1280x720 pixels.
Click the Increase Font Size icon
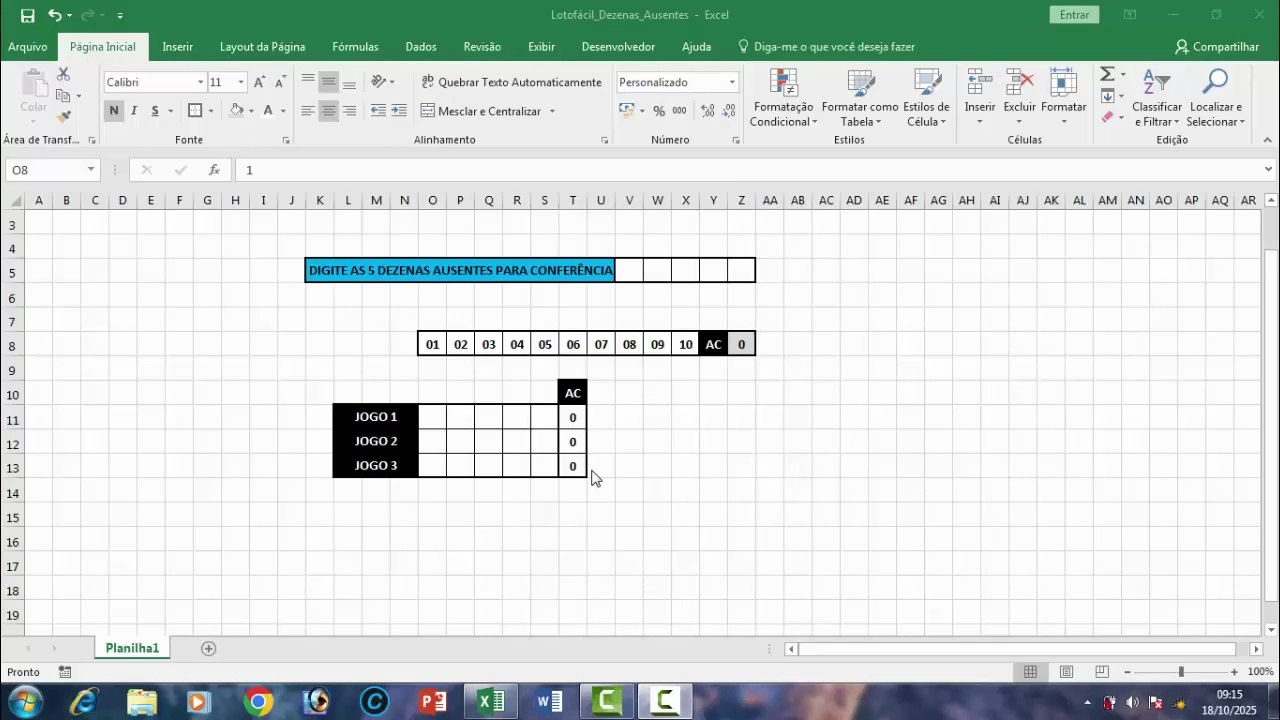point(259,82)
